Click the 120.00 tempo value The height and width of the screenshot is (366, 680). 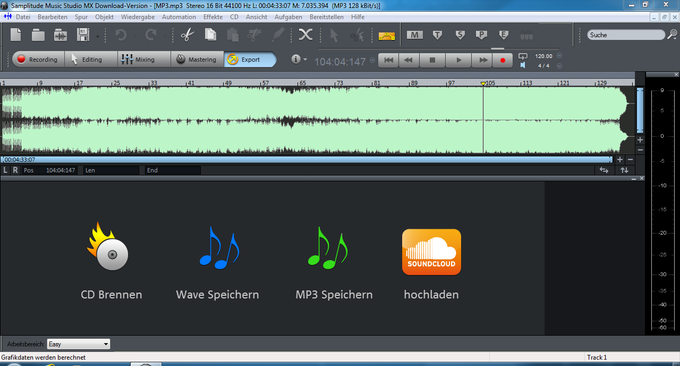tap(543, 56)
